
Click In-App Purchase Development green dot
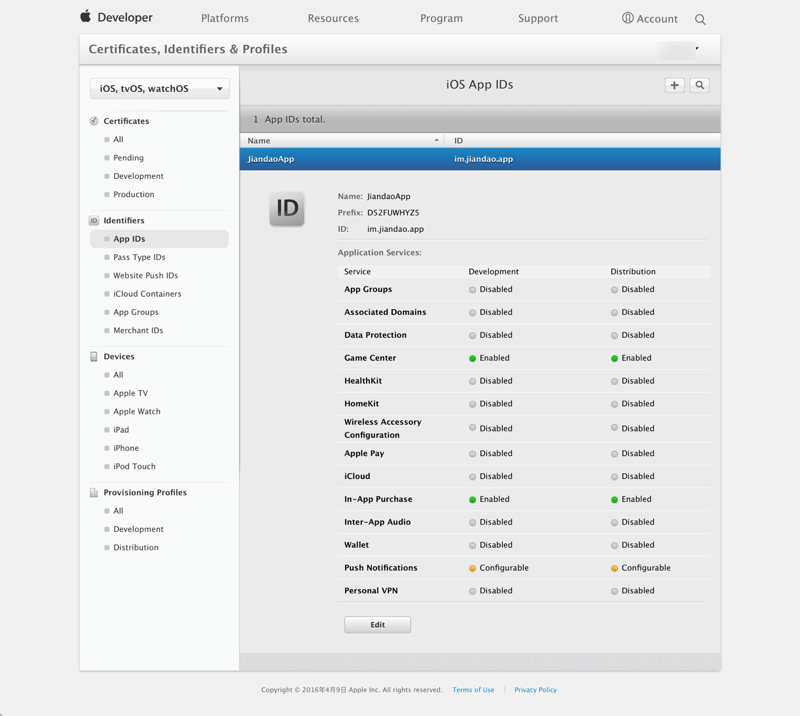(x=472, y=500)
